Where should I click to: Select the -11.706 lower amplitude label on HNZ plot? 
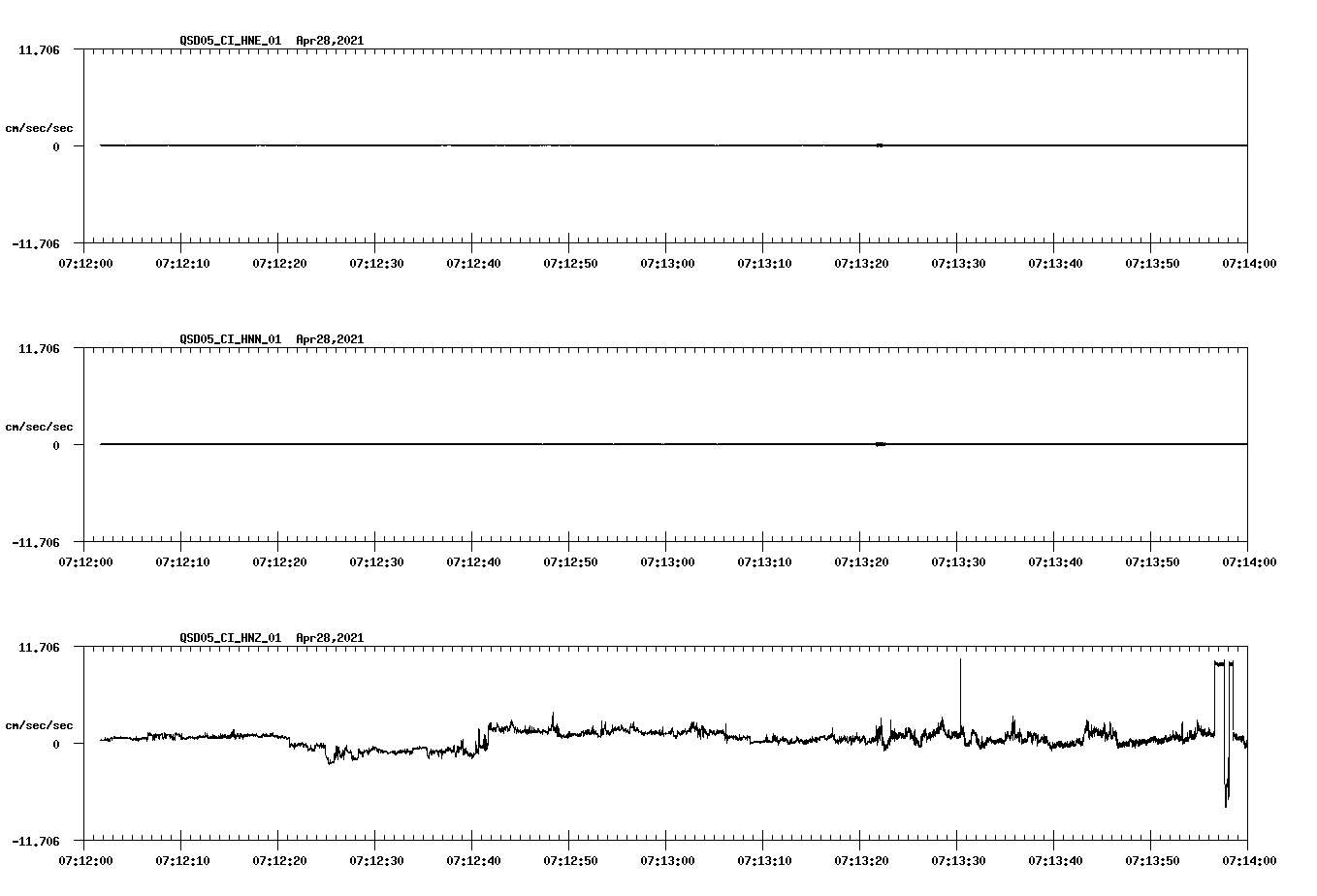pos(36,843)
